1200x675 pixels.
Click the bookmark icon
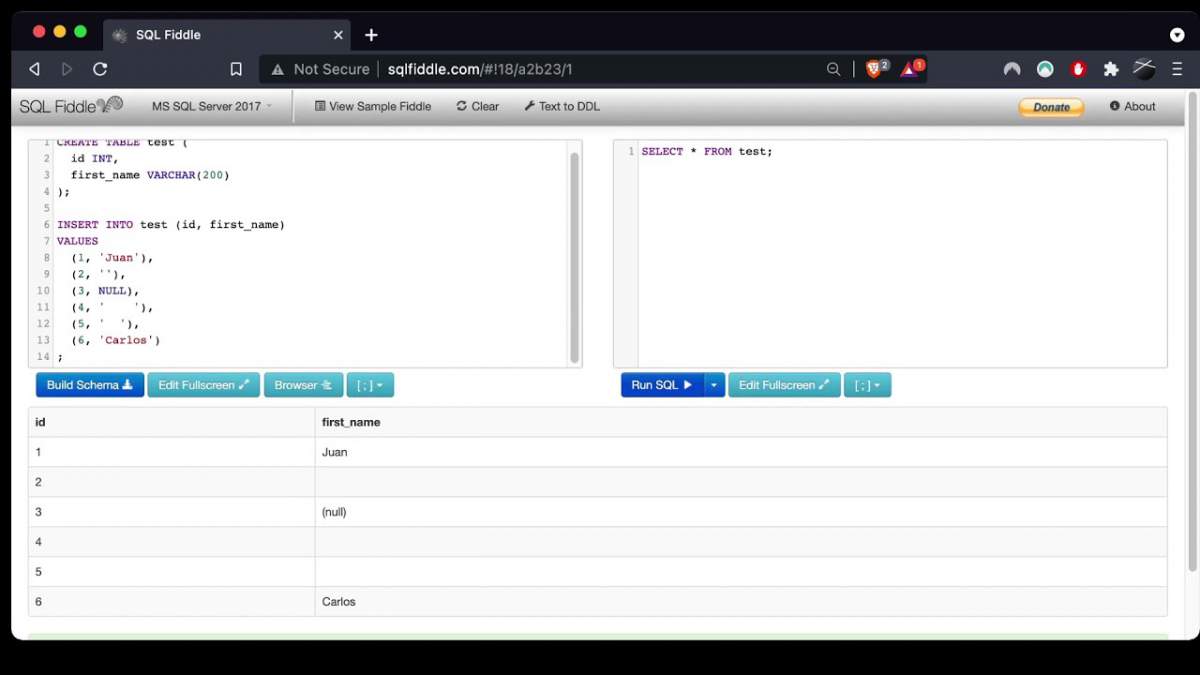pos(236,69)
